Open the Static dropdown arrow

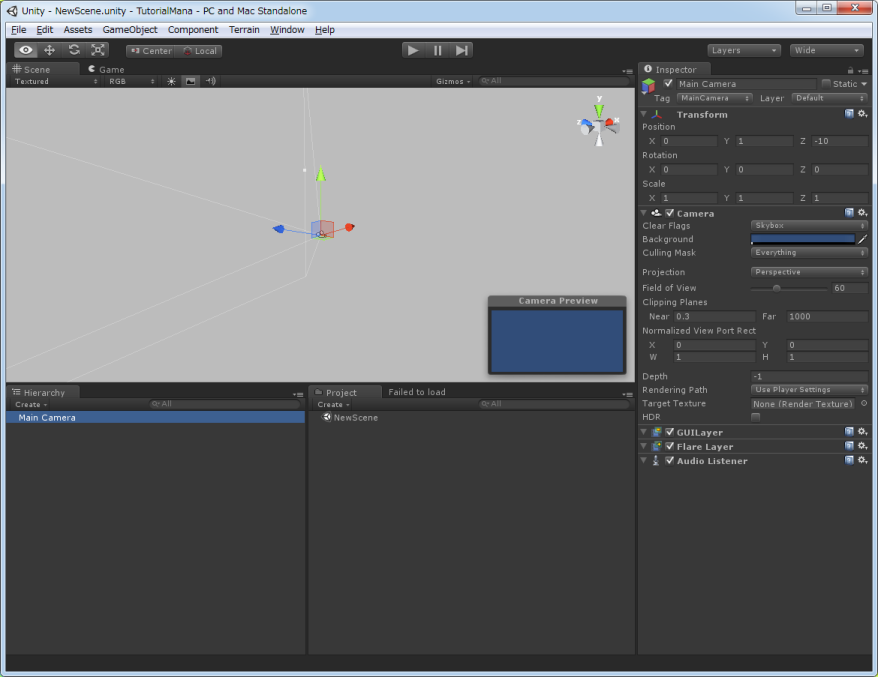click(864, 84)
